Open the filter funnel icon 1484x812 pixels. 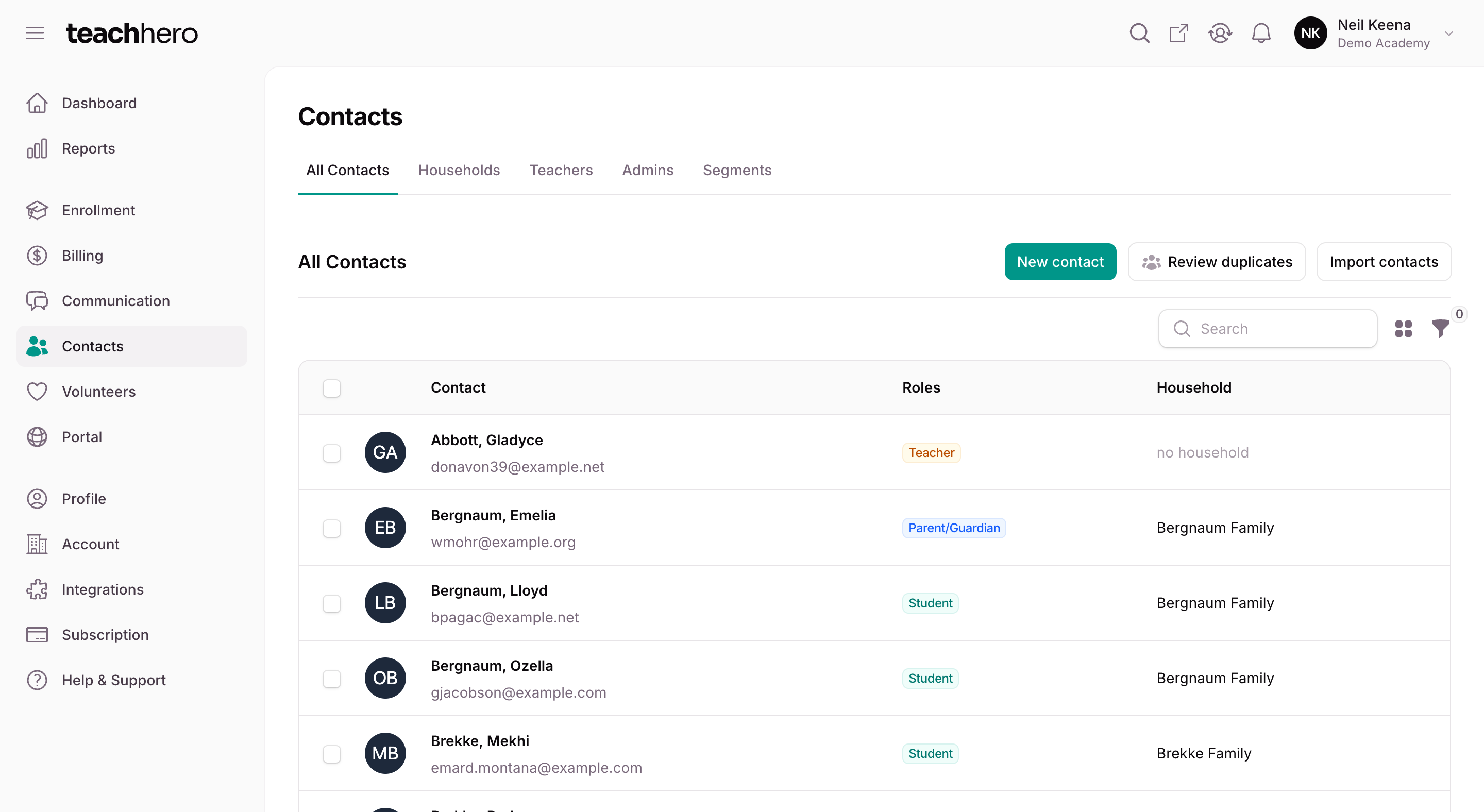[x=1440, y=329]
